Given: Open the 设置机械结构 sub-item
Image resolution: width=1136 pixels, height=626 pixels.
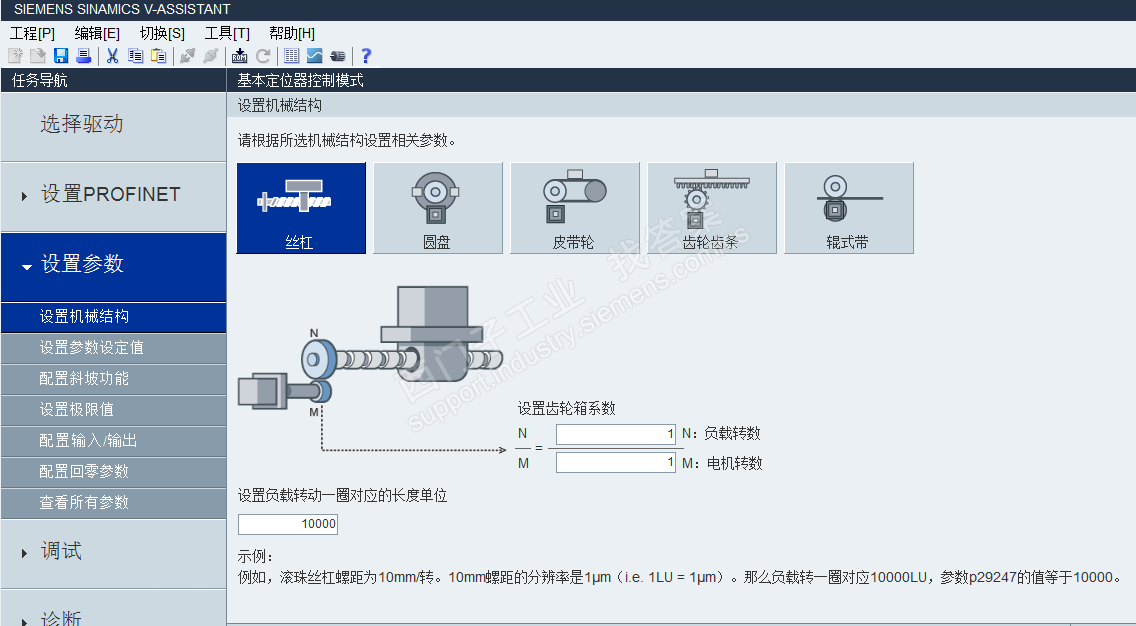Looking at the screenshot, I should [x=114, y=317].
